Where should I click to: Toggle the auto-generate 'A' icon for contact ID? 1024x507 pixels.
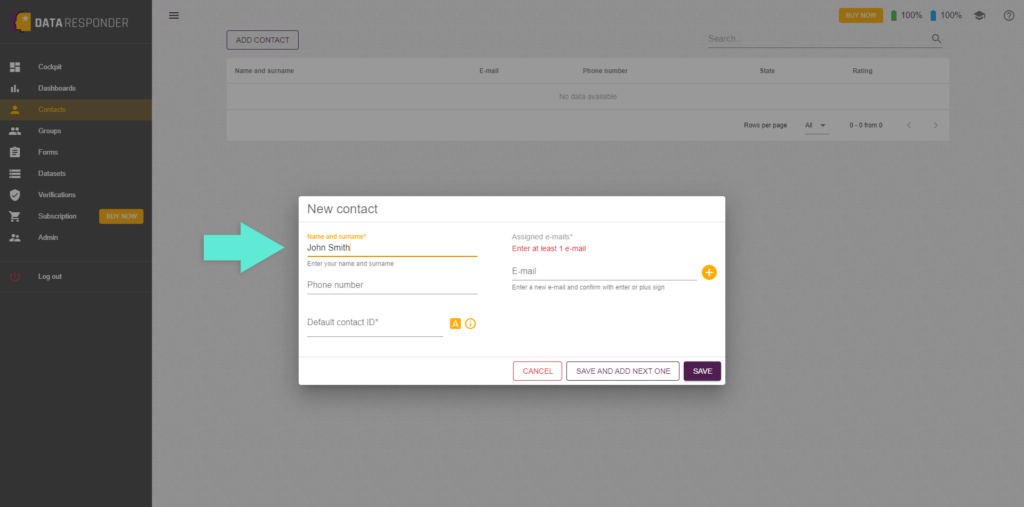pos(455,324)
